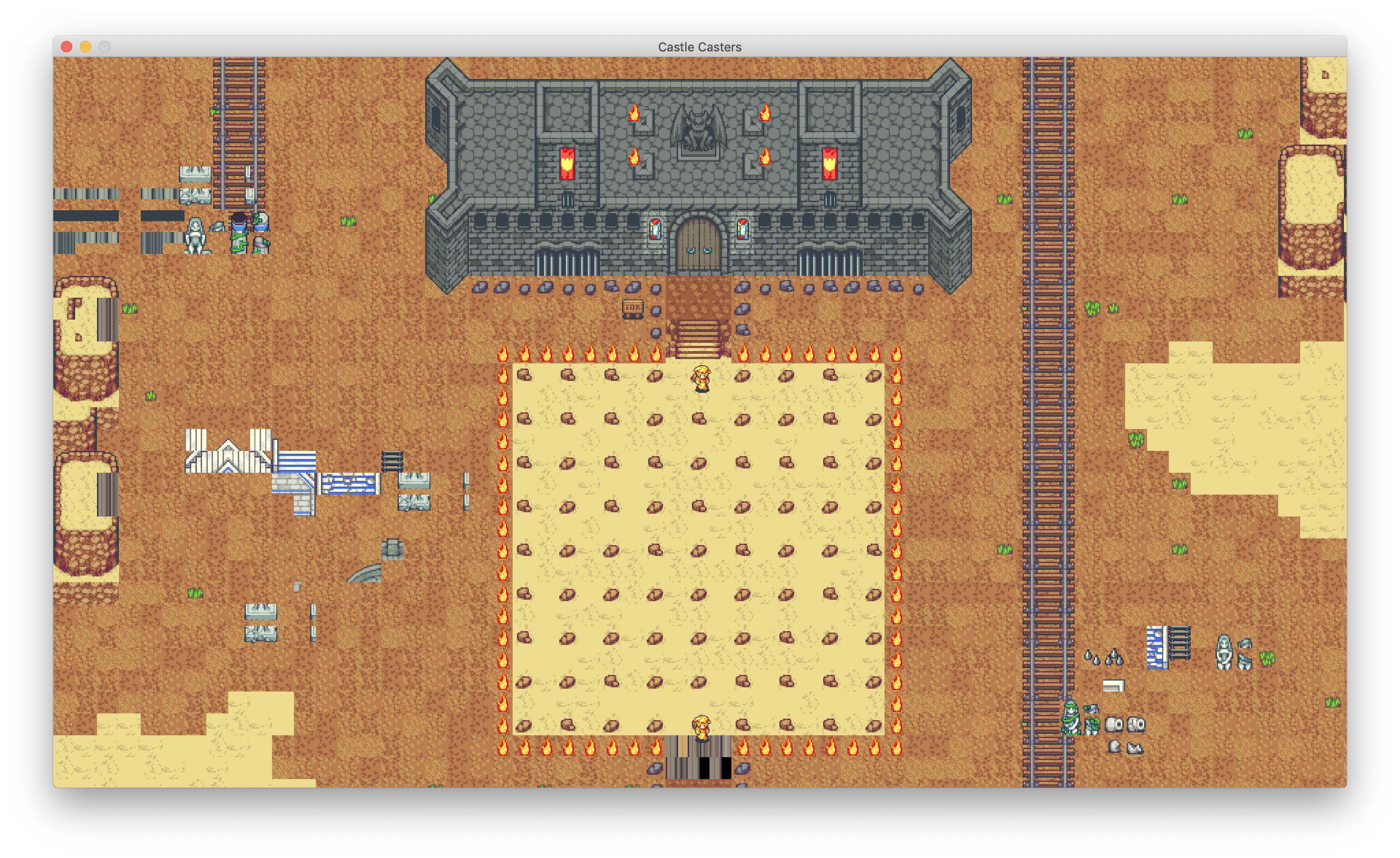Viewport: 1400px width, 858px height.
Task: Select the mage at arena's top
Action: 702,379
